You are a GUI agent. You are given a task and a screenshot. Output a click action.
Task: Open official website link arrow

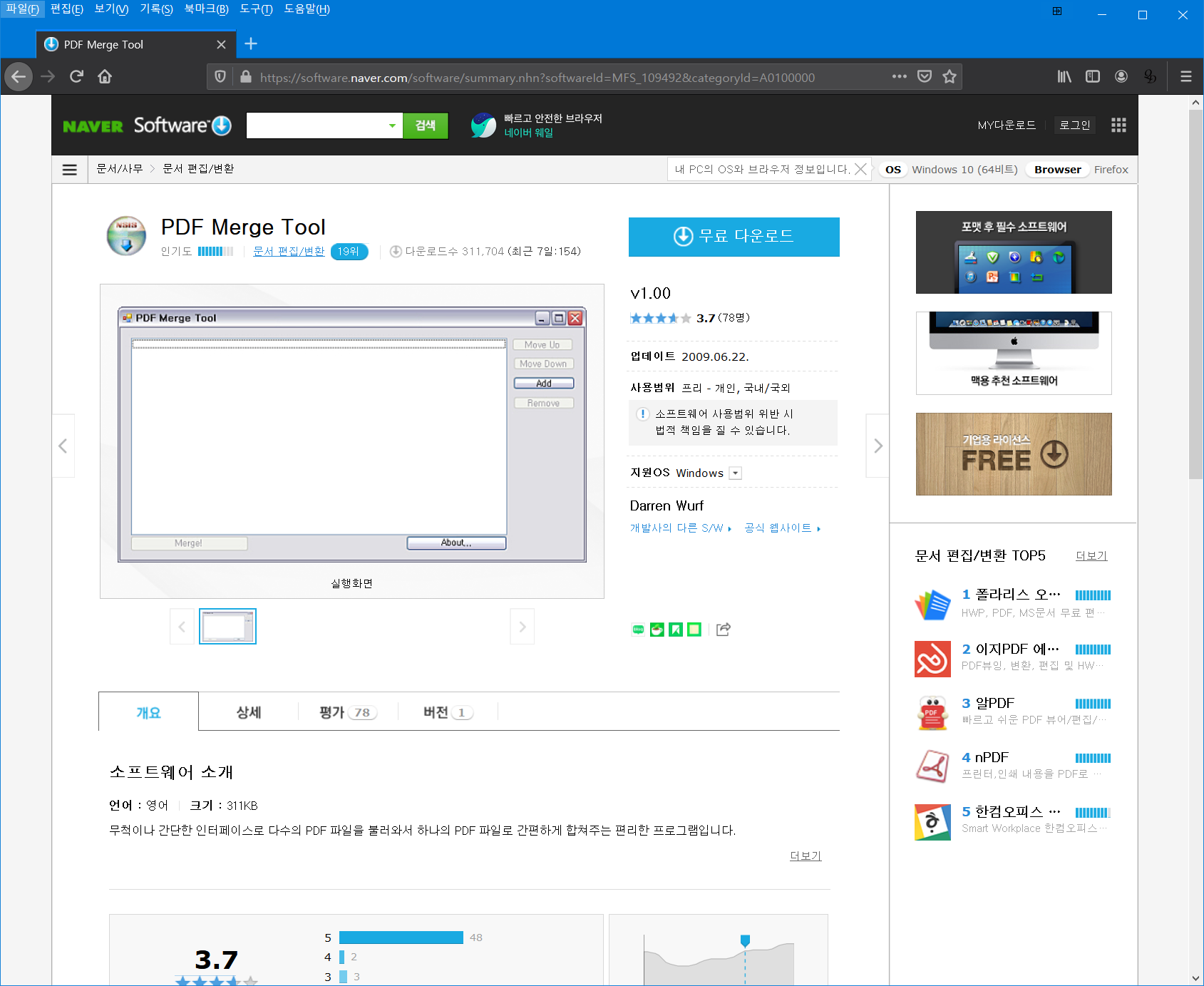click(783, 528)
